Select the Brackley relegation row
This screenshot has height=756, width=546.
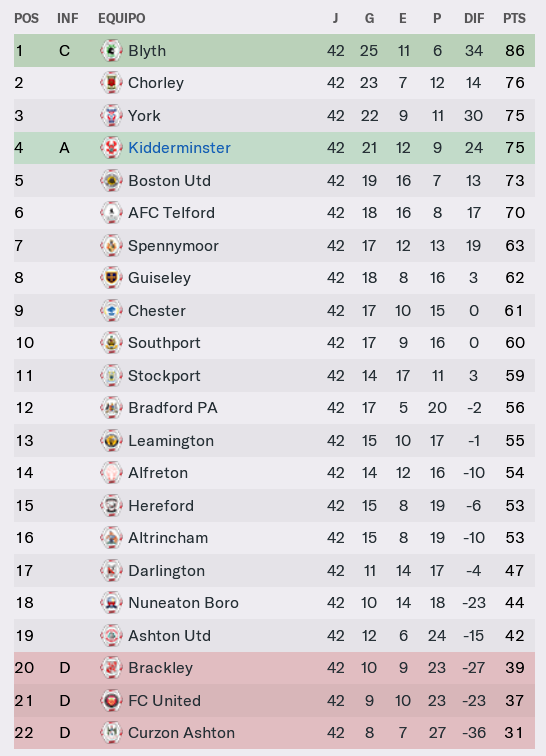274,668
